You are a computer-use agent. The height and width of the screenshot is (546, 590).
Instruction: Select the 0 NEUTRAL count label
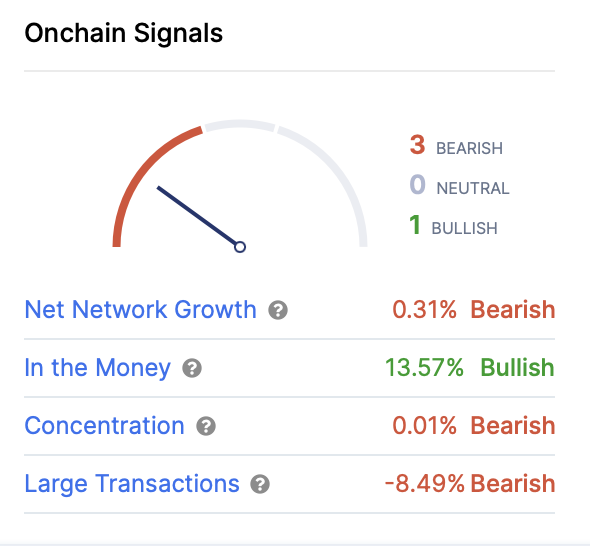459,185
